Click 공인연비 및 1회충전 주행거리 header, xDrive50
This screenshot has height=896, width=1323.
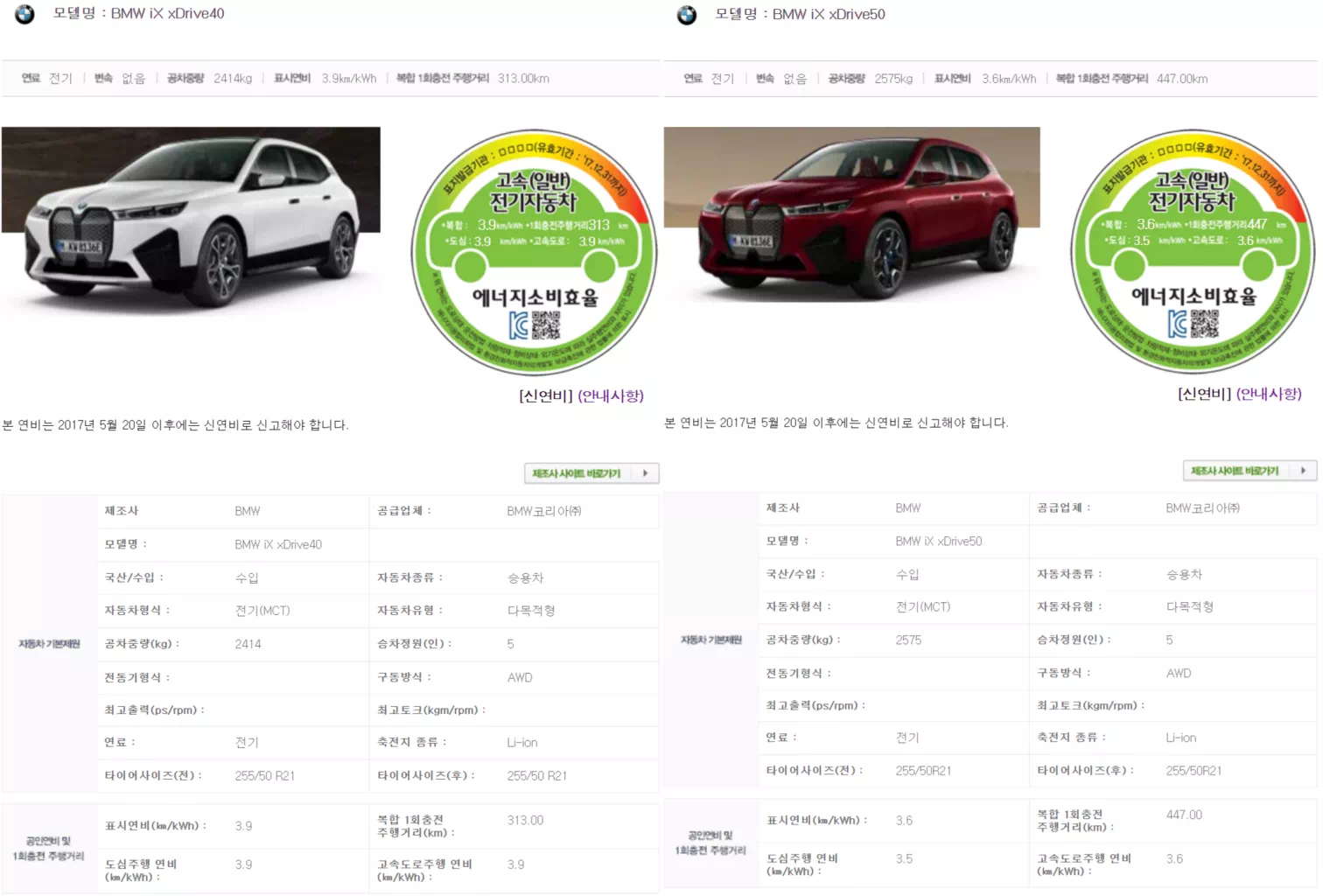(x=710, y=843)
